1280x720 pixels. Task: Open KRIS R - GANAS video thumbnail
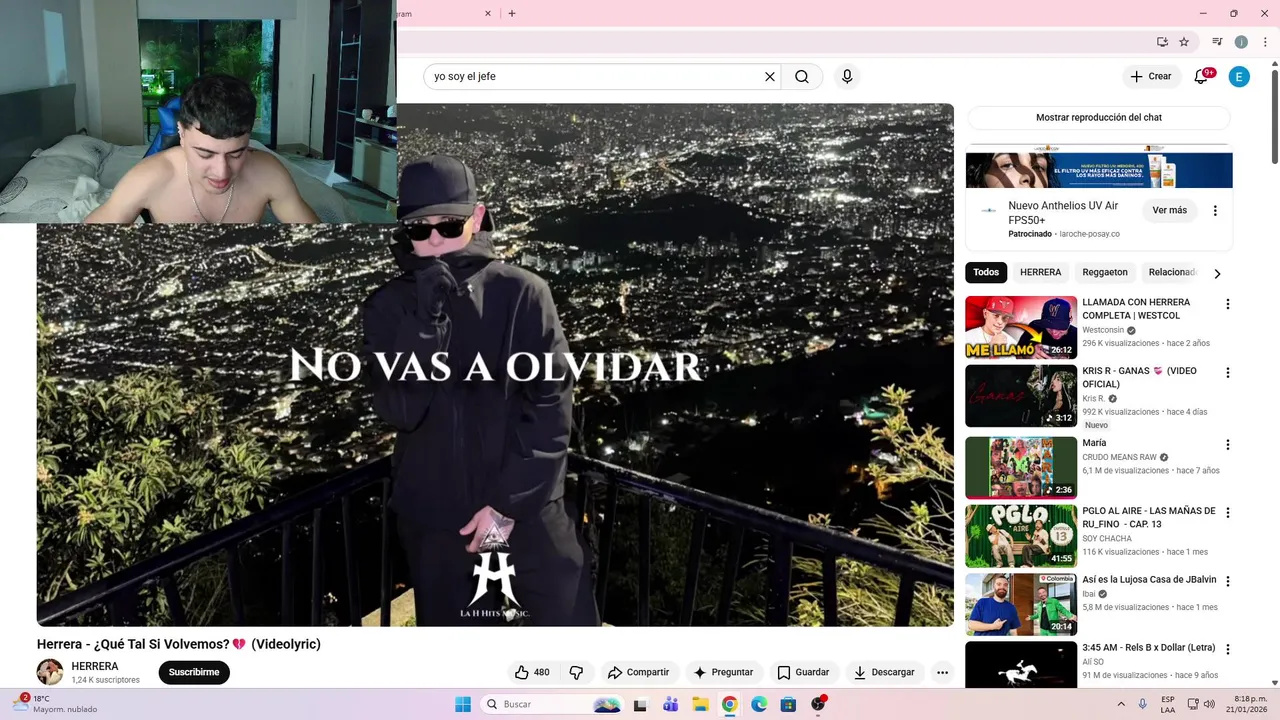pyautogui.click(x=1021, y=396)
